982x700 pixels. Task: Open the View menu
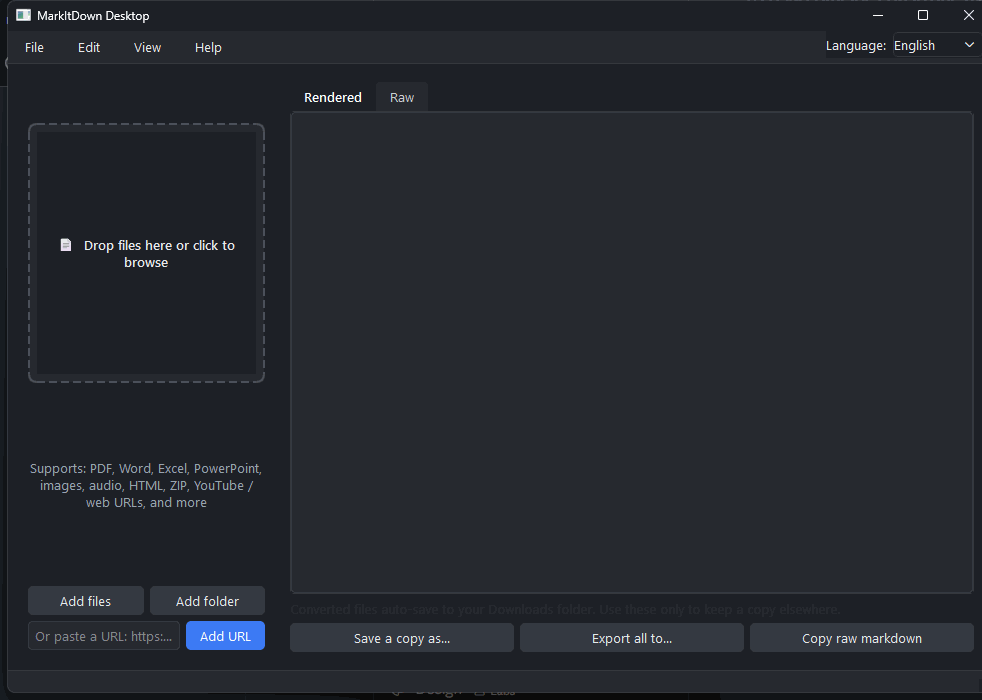[x=147, y=48]
